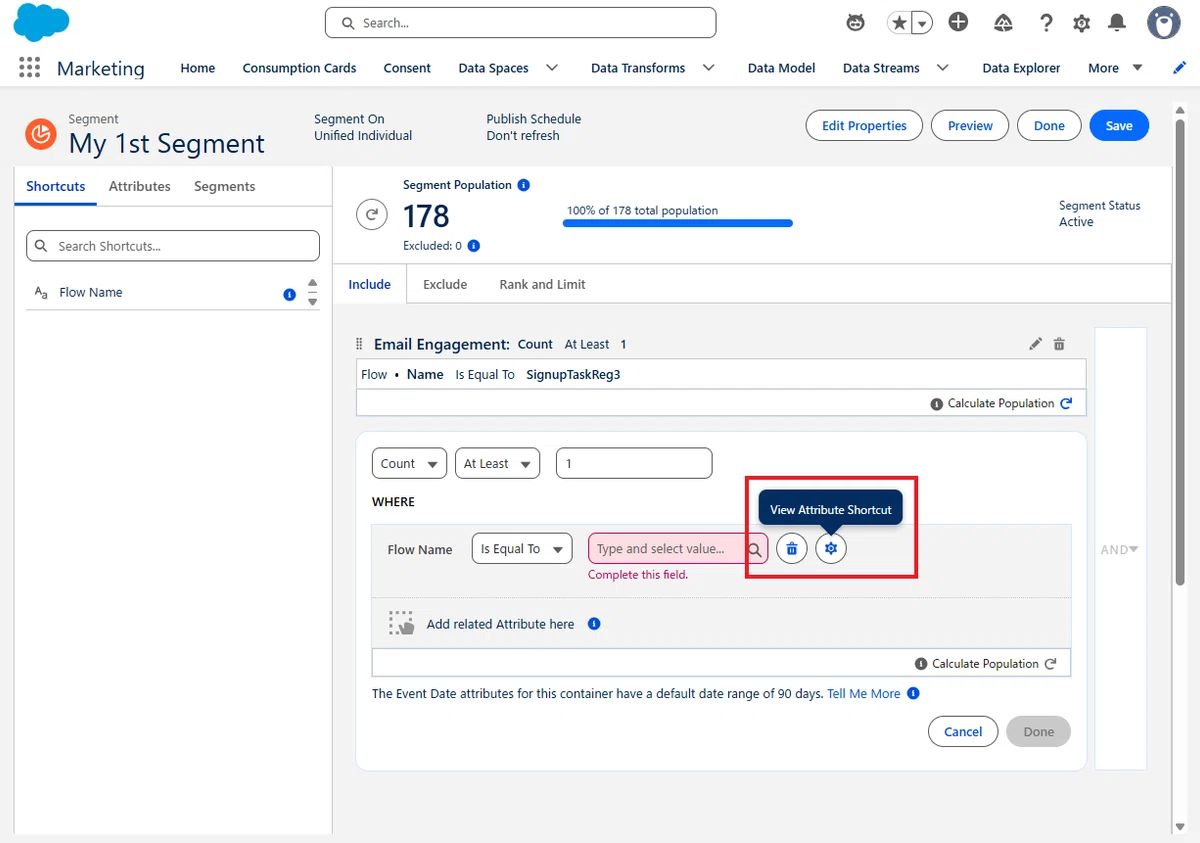The width and height of the screenshot is (1200, 843).
Task: Delete the Email Engagement container
Action: click(1059, 344)
